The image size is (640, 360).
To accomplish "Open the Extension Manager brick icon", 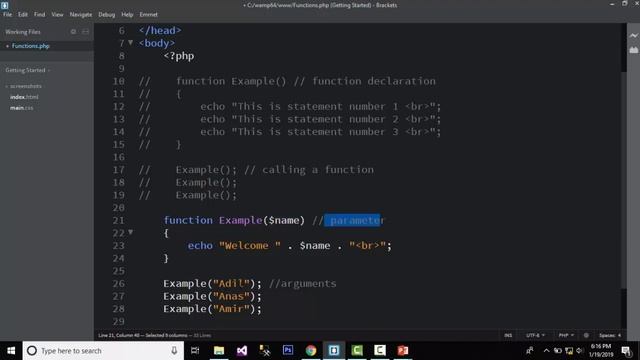I will (633, 50).
